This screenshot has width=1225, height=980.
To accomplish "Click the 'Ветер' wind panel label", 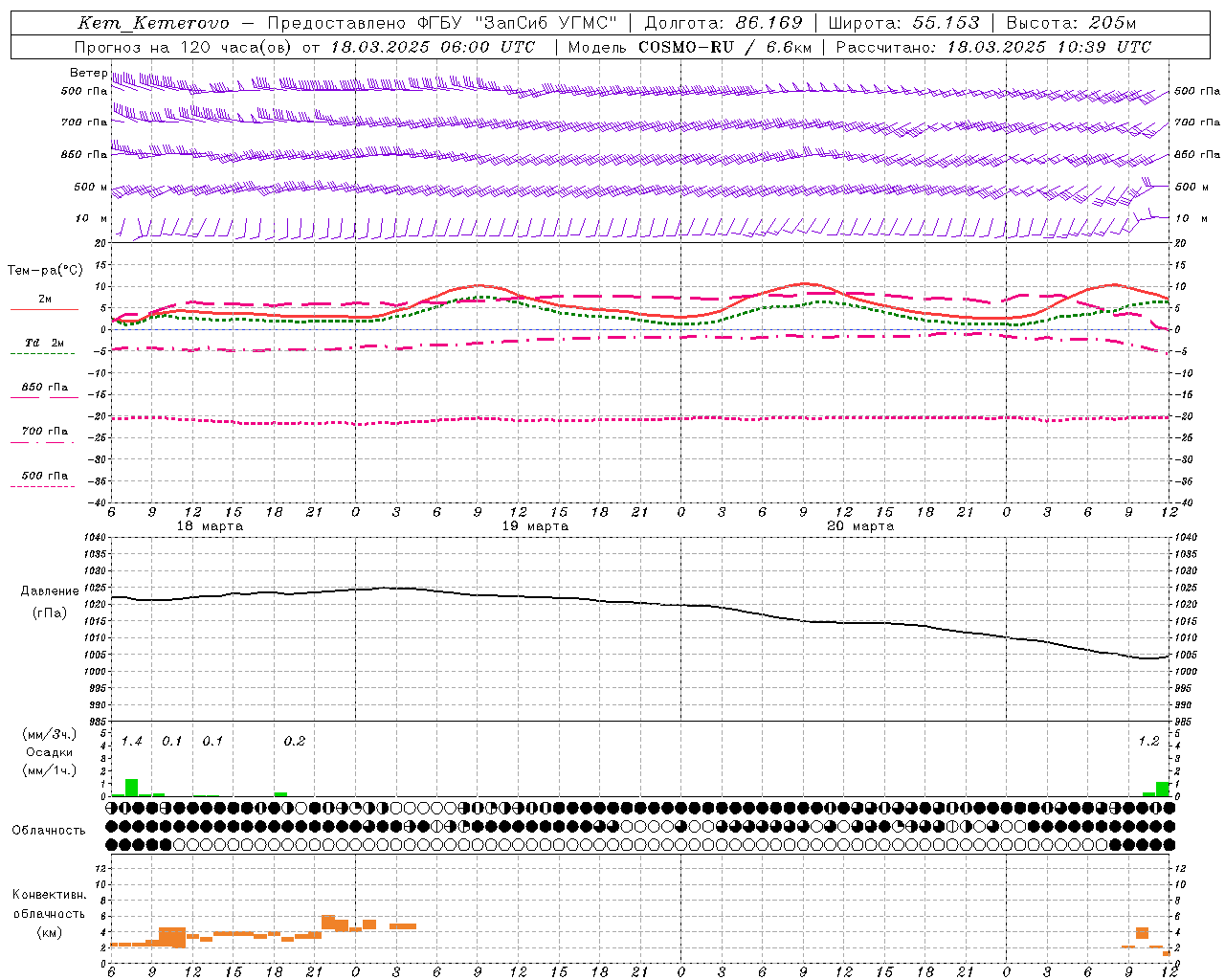I will pos(88,73).
